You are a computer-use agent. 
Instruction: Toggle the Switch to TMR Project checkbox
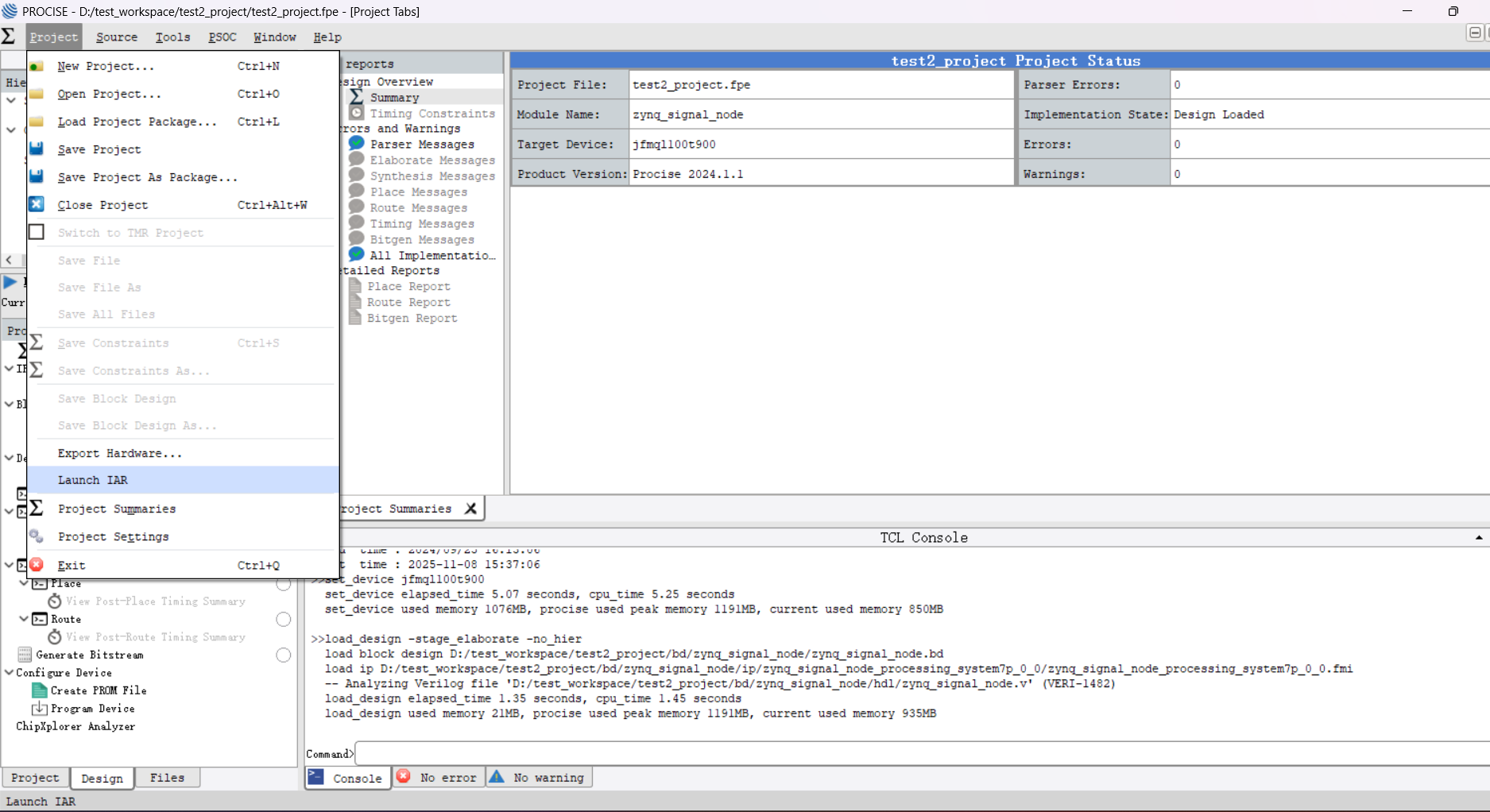tap(37, 232)
